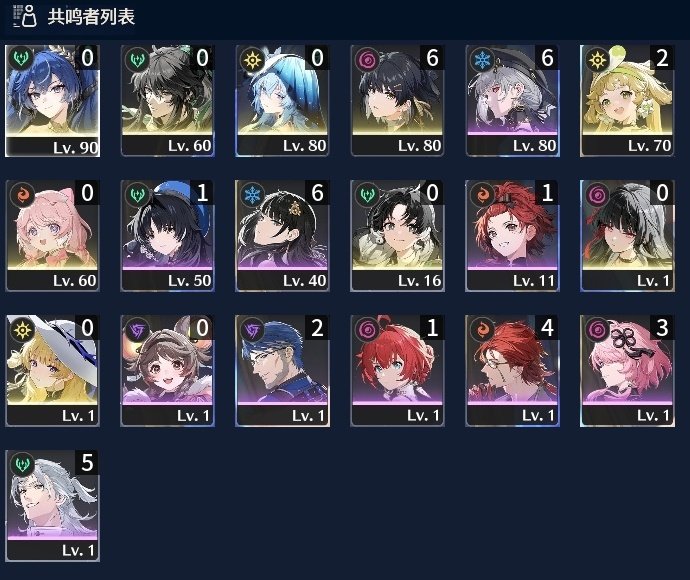Image resolution: width=690 pixels, height=580 pixels.
Task: Select the blonde Lv. 70 character card
Action: click(628, 101)
